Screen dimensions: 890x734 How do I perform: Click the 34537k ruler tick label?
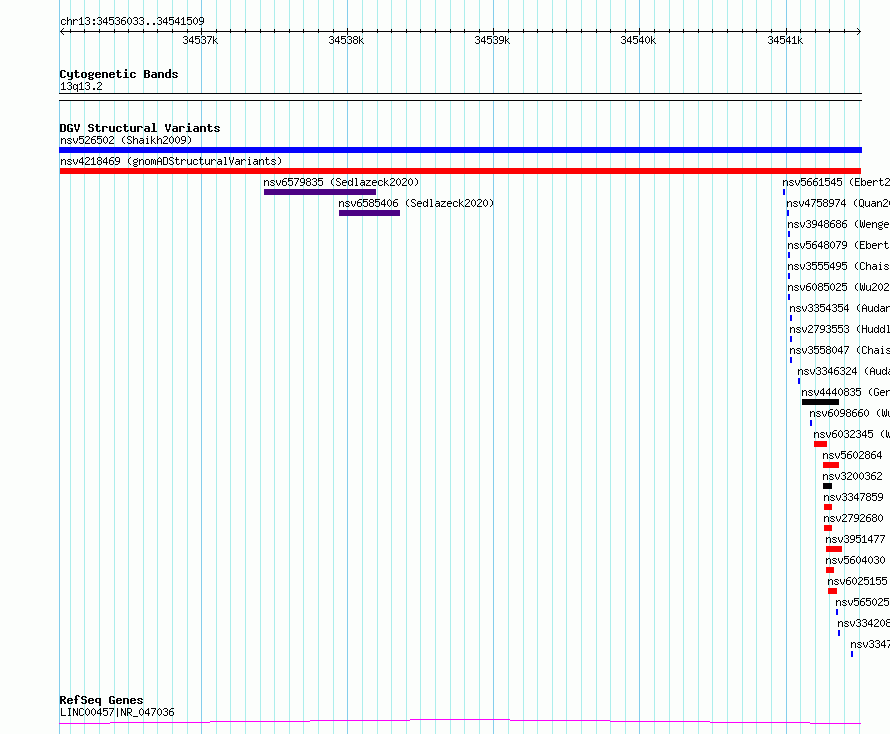[200, 40]
